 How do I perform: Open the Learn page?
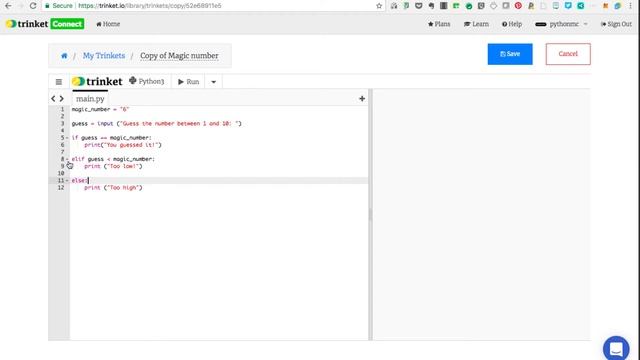[476, 24]
